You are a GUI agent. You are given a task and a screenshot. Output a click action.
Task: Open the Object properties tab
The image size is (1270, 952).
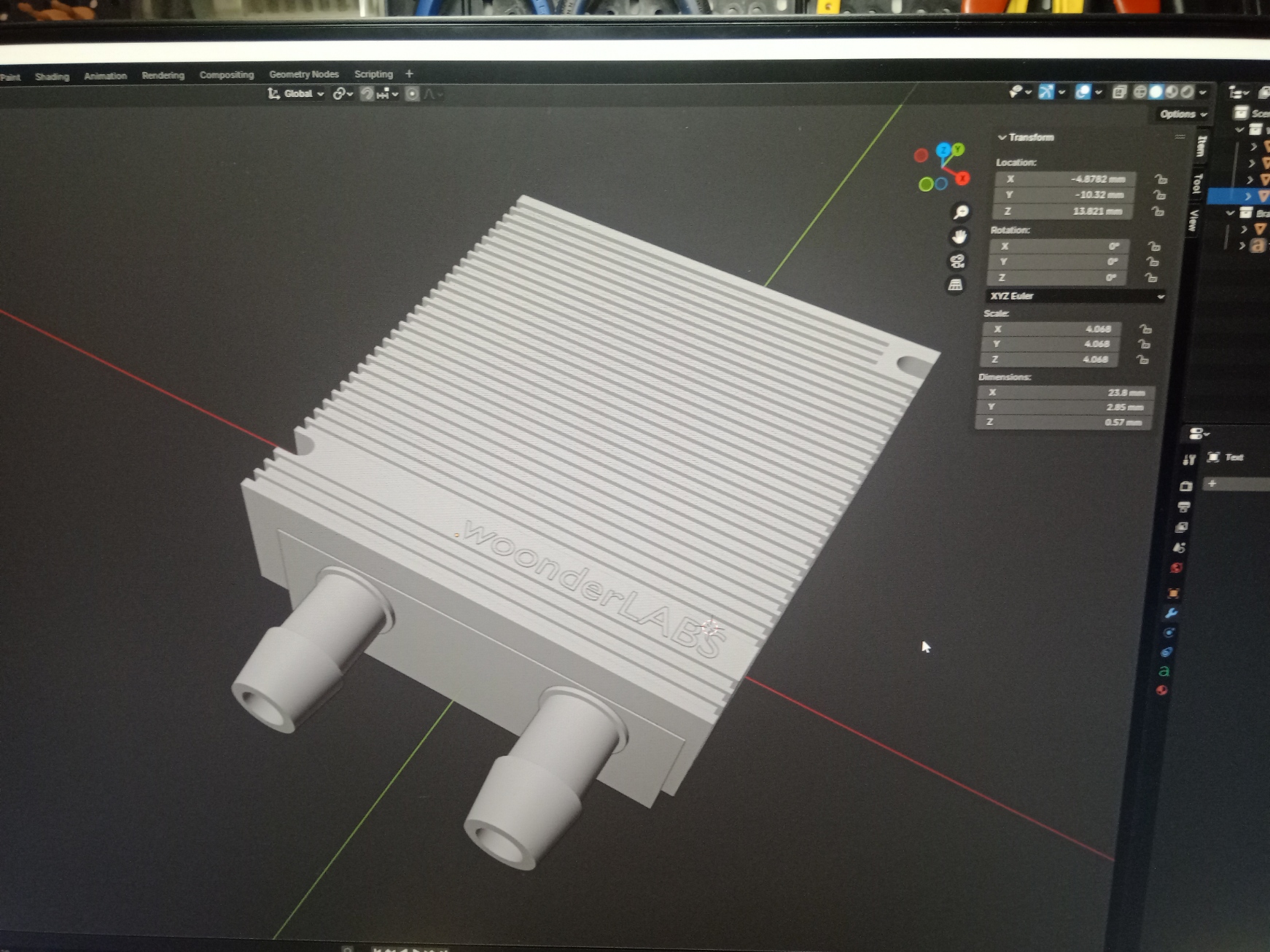pyautogui.click(x=1173, y=593)
